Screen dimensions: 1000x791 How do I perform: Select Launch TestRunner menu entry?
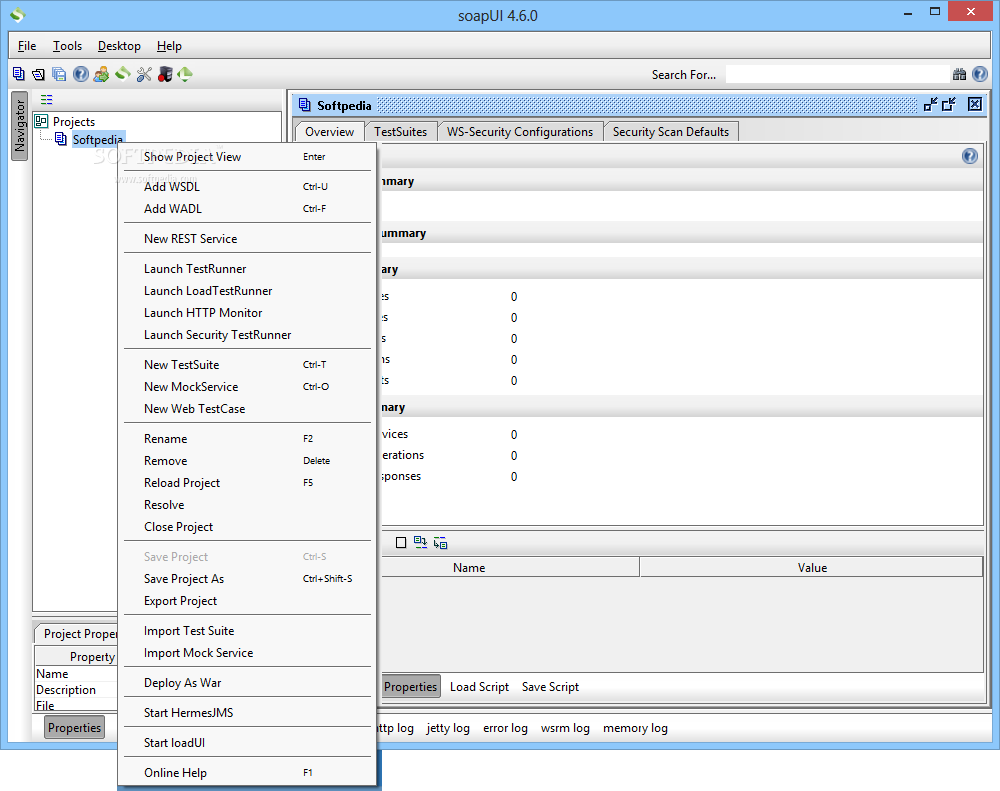(x=247, y=269)
